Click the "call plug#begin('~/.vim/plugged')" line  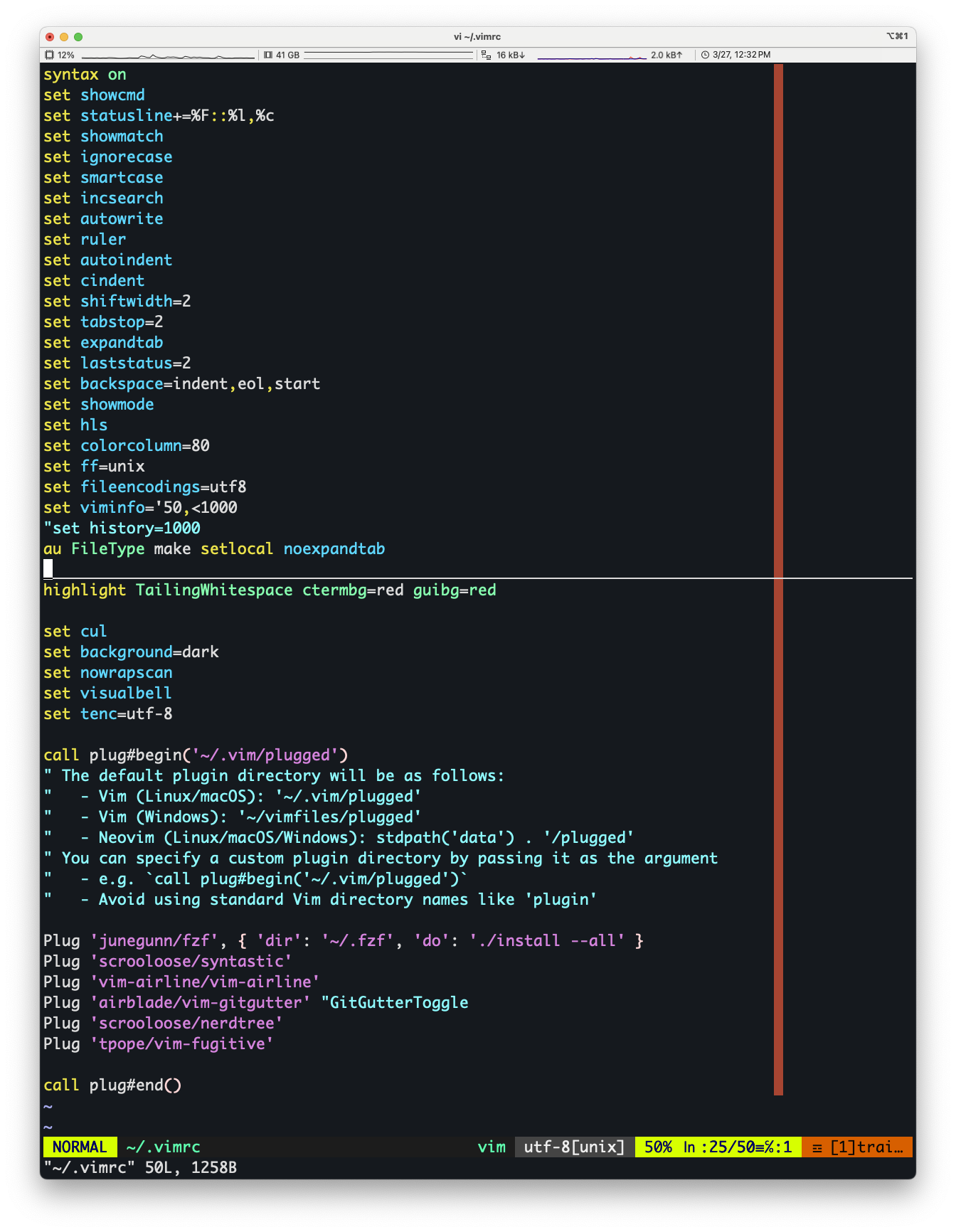pos(196,755)
